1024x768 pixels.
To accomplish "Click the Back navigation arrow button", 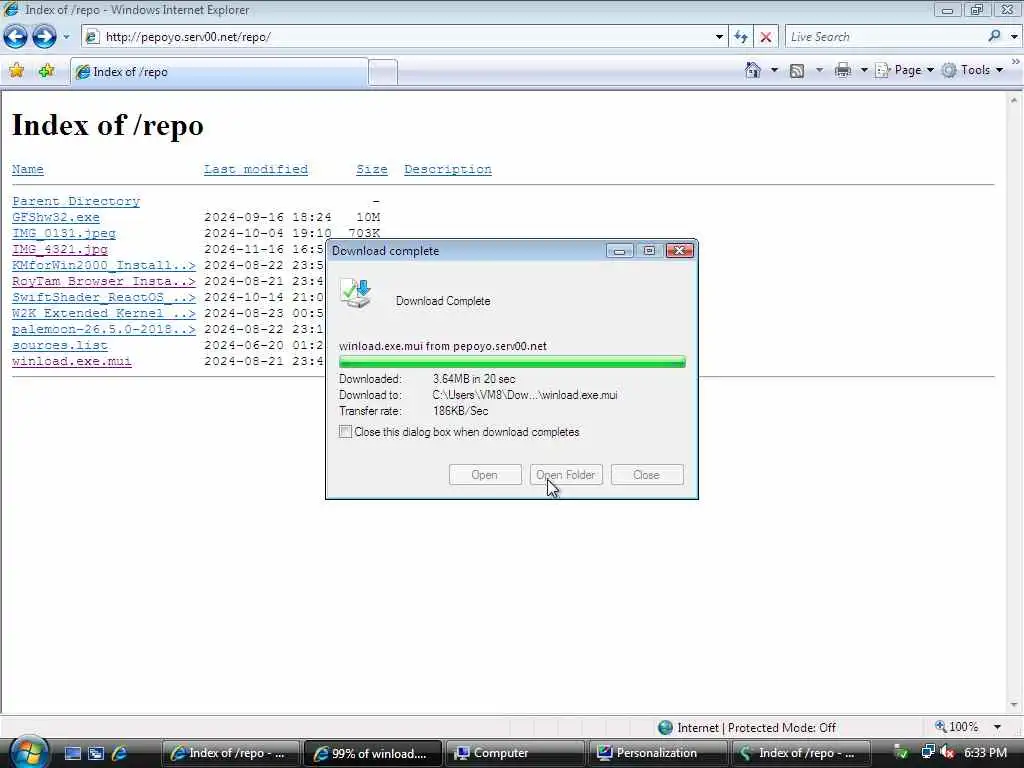I will [16, 37].
